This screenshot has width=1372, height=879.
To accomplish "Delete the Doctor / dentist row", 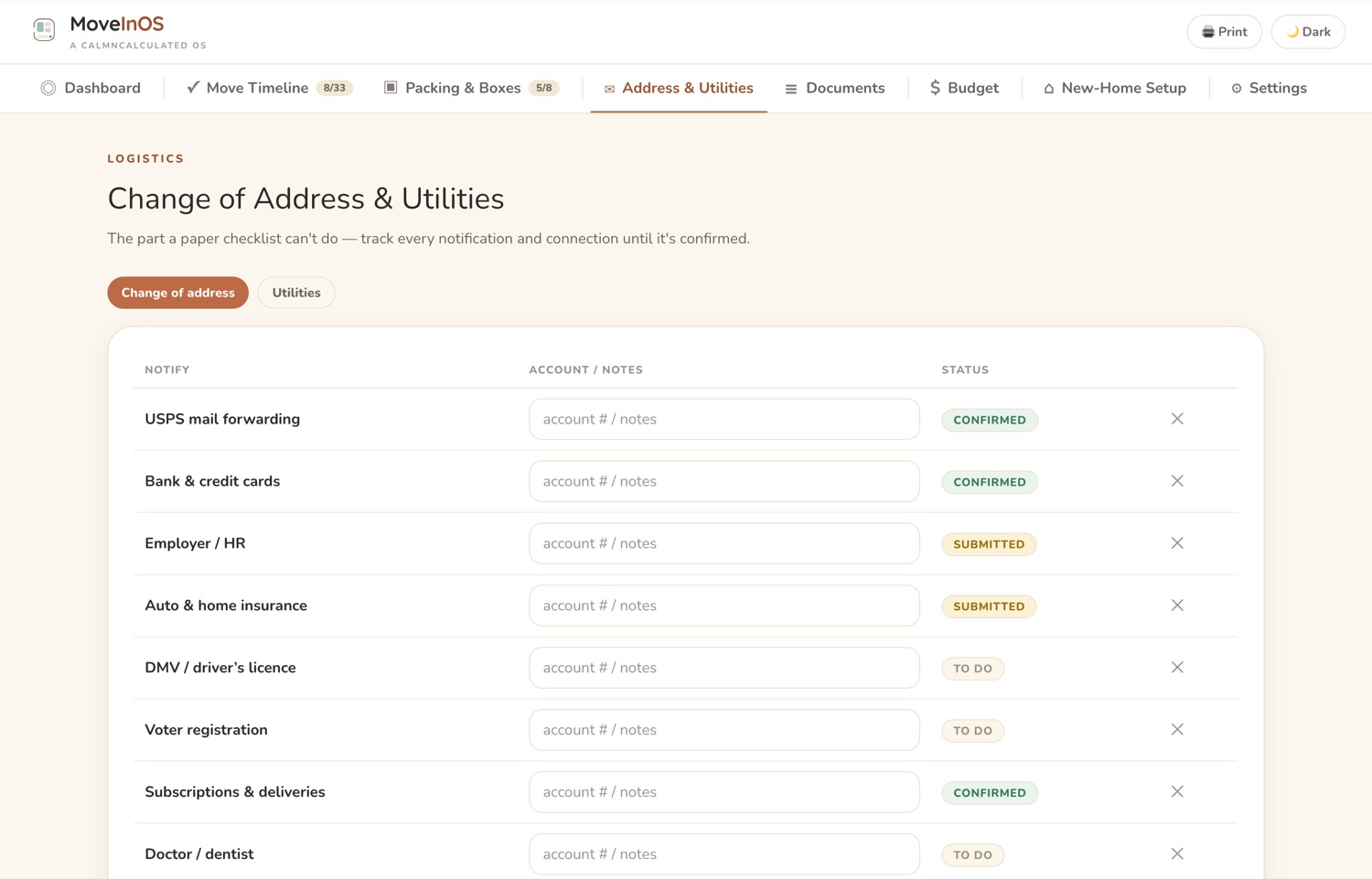I will coord(1177,854).
